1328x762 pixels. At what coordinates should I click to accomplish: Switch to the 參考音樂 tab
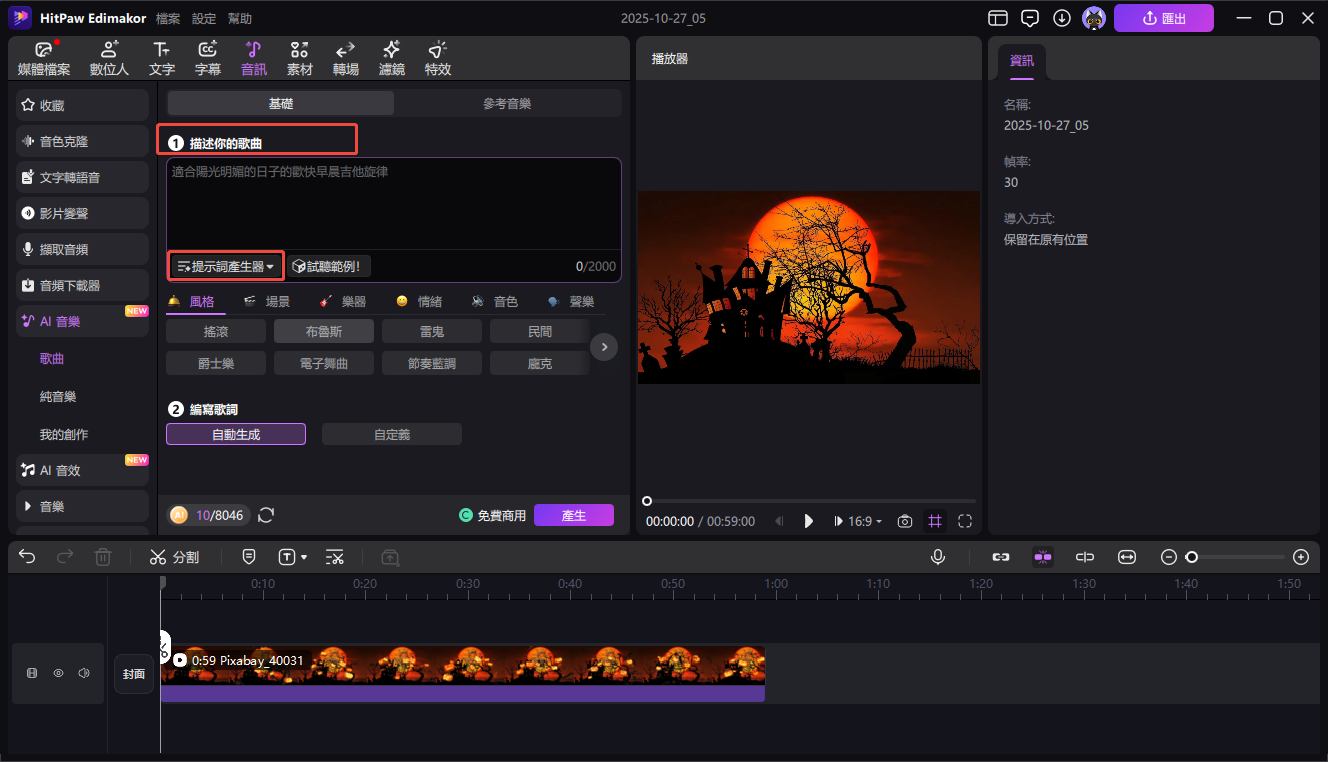(x=507, y=103)
